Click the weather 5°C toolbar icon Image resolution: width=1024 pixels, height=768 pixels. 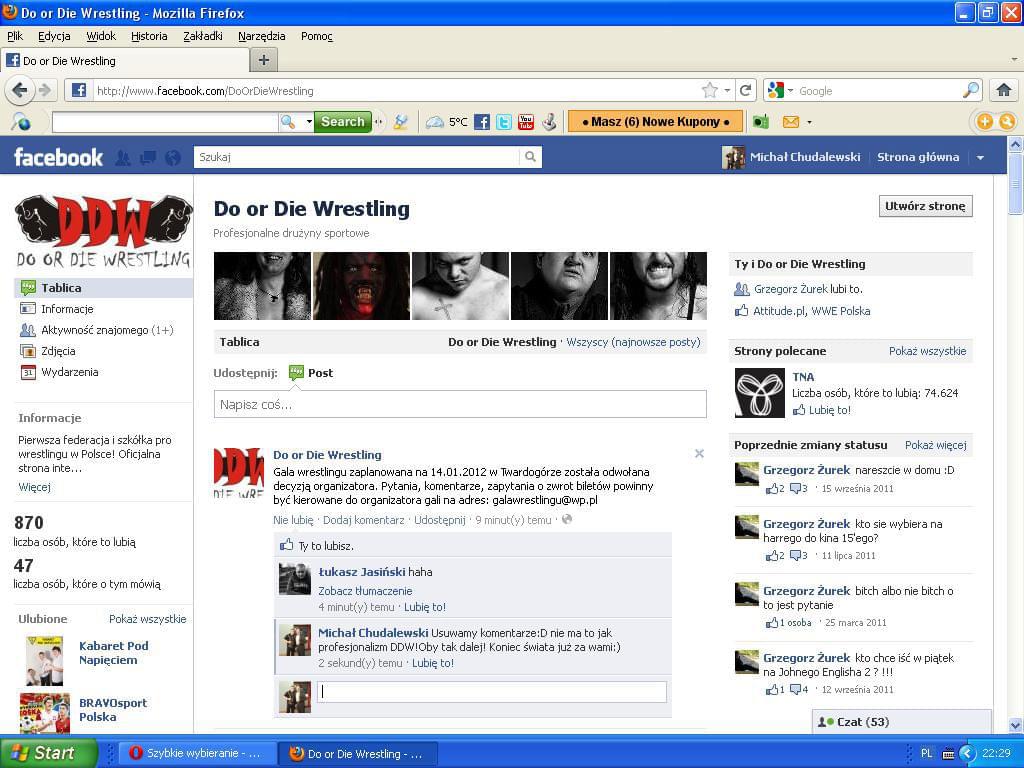[x=447, y=122]
